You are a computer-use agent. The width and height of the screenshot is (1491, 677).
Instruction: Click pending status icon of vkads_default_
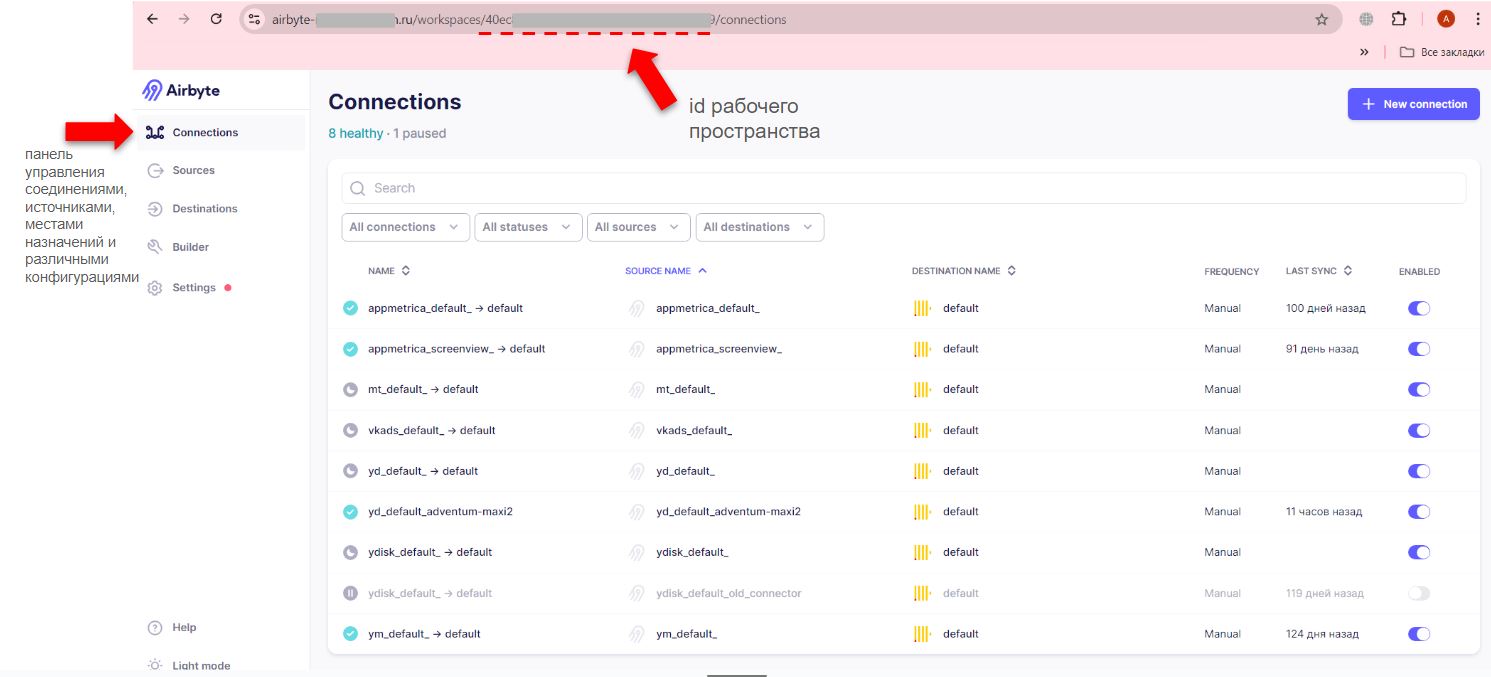click(350, 430)
